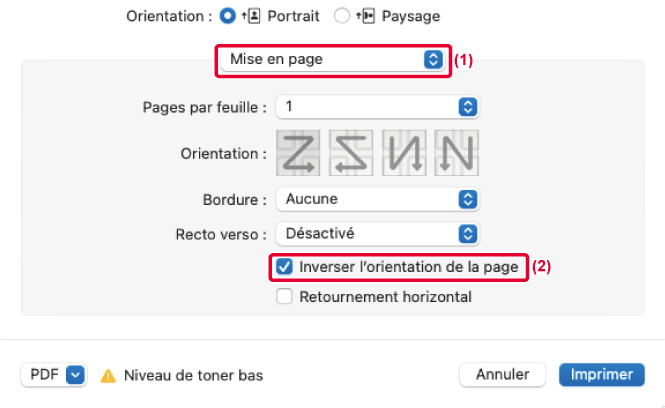Click the Niveau de toner bas message
Viewport: 665px width, 408px height.
coord(193,376)
